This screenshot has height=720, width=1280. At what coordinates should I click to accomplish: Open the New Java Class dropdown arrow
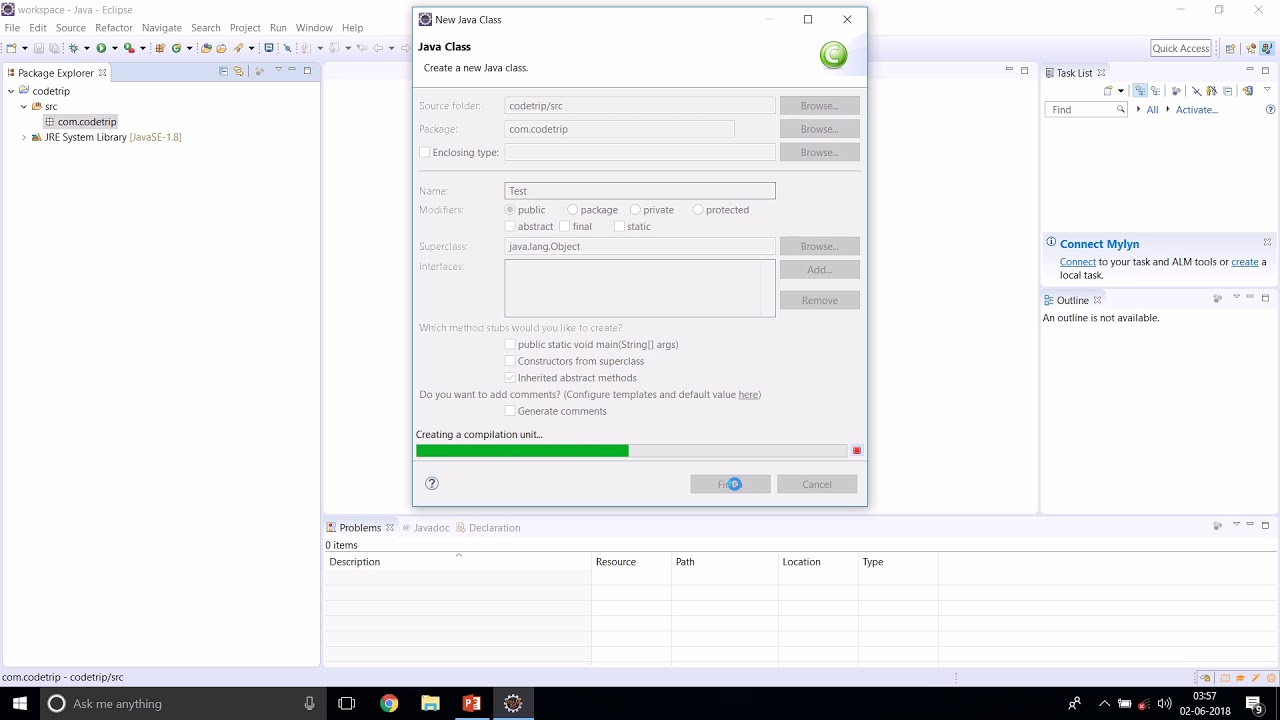[189, 48]
